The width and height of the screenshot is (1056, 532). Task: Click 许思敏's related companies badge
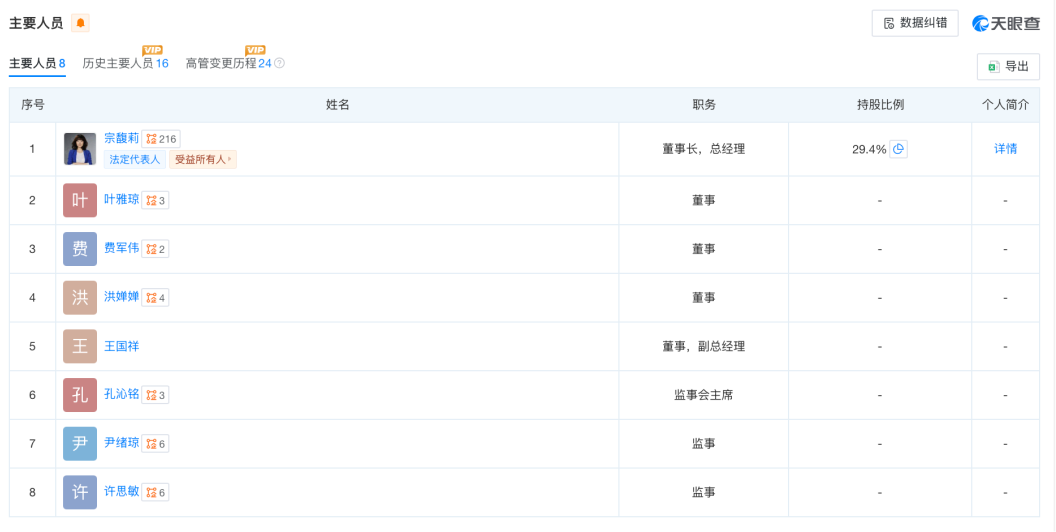click(x=155, y=492)
